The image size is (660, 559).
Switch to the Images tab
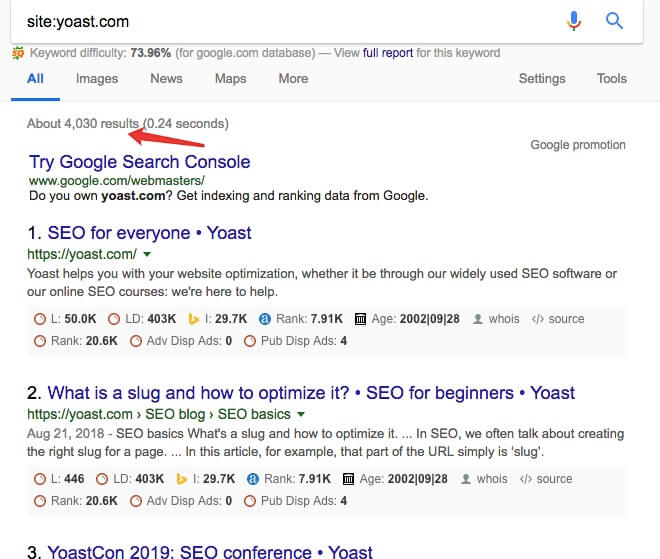pos(97,79)
